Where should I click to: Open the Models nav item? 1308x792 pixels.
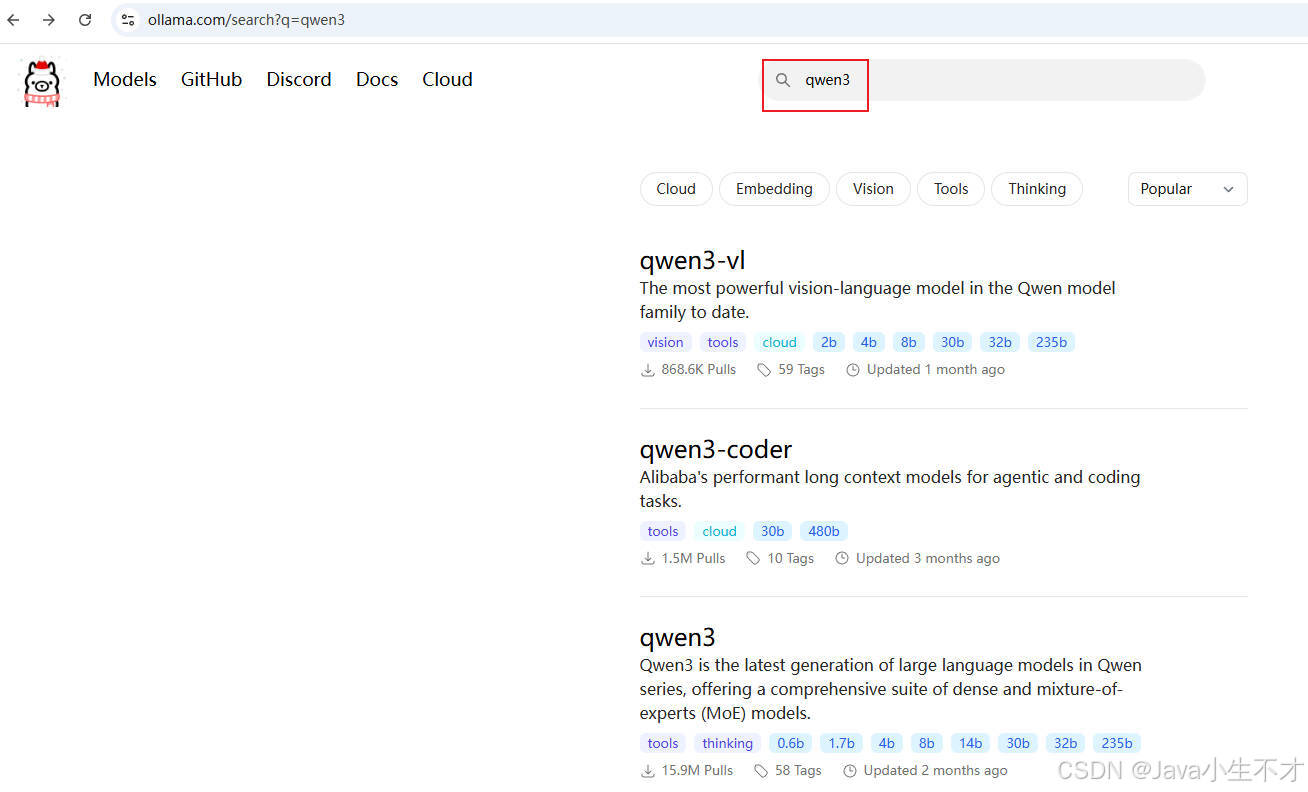125,80
